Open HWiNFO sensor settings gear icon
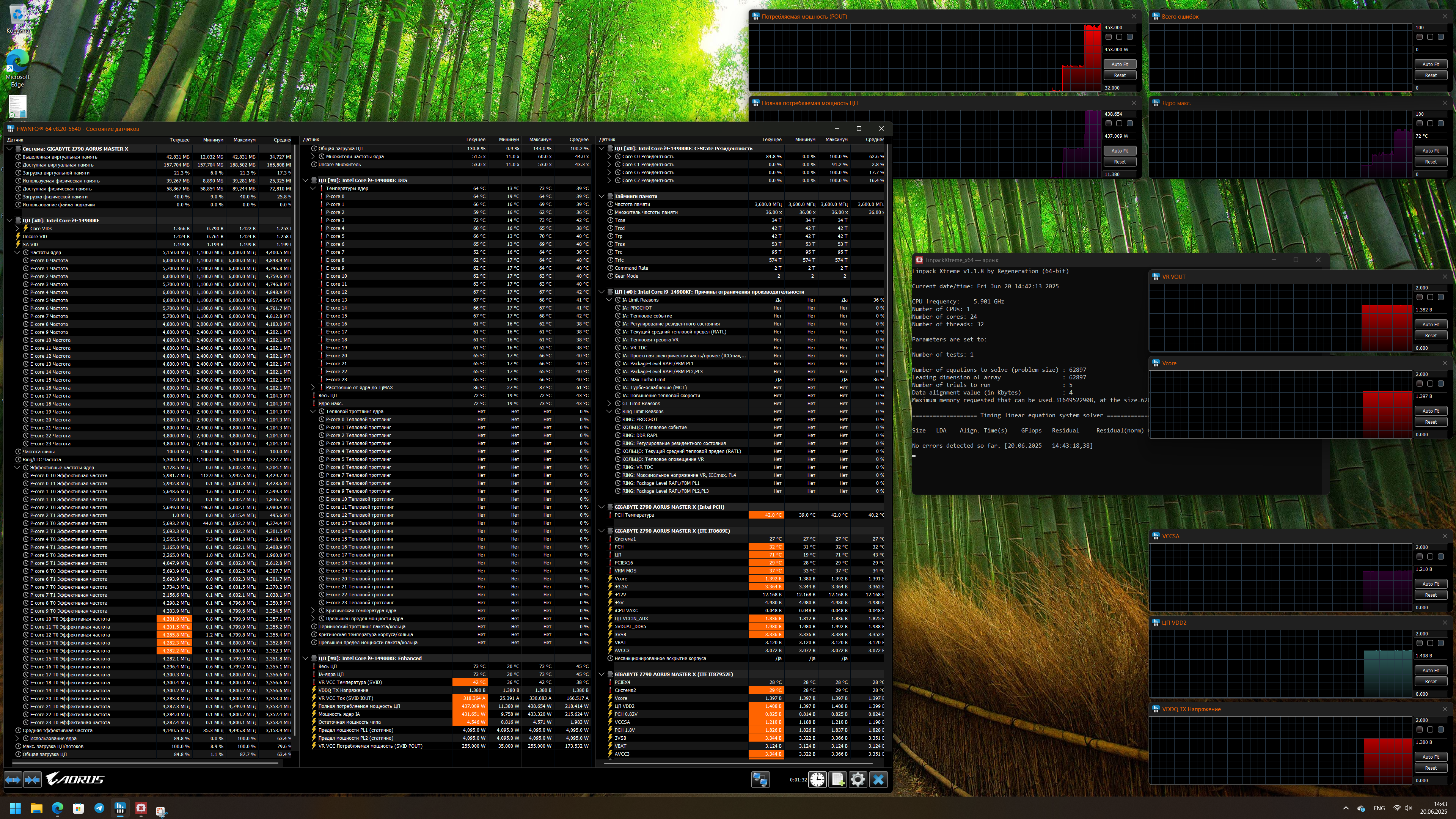This screenshot has height=819, width=1456. coord(858,780)
